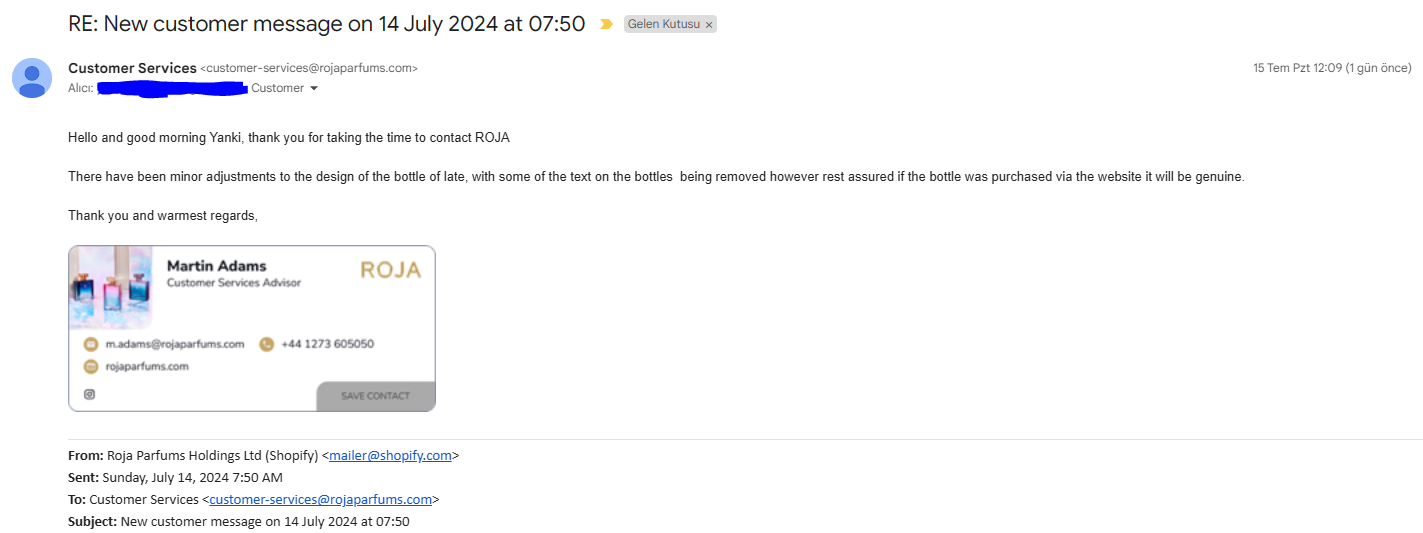Remove the Gelen Kutusu label
This screenshot has width=1423, height=533.
coord(709,25)
